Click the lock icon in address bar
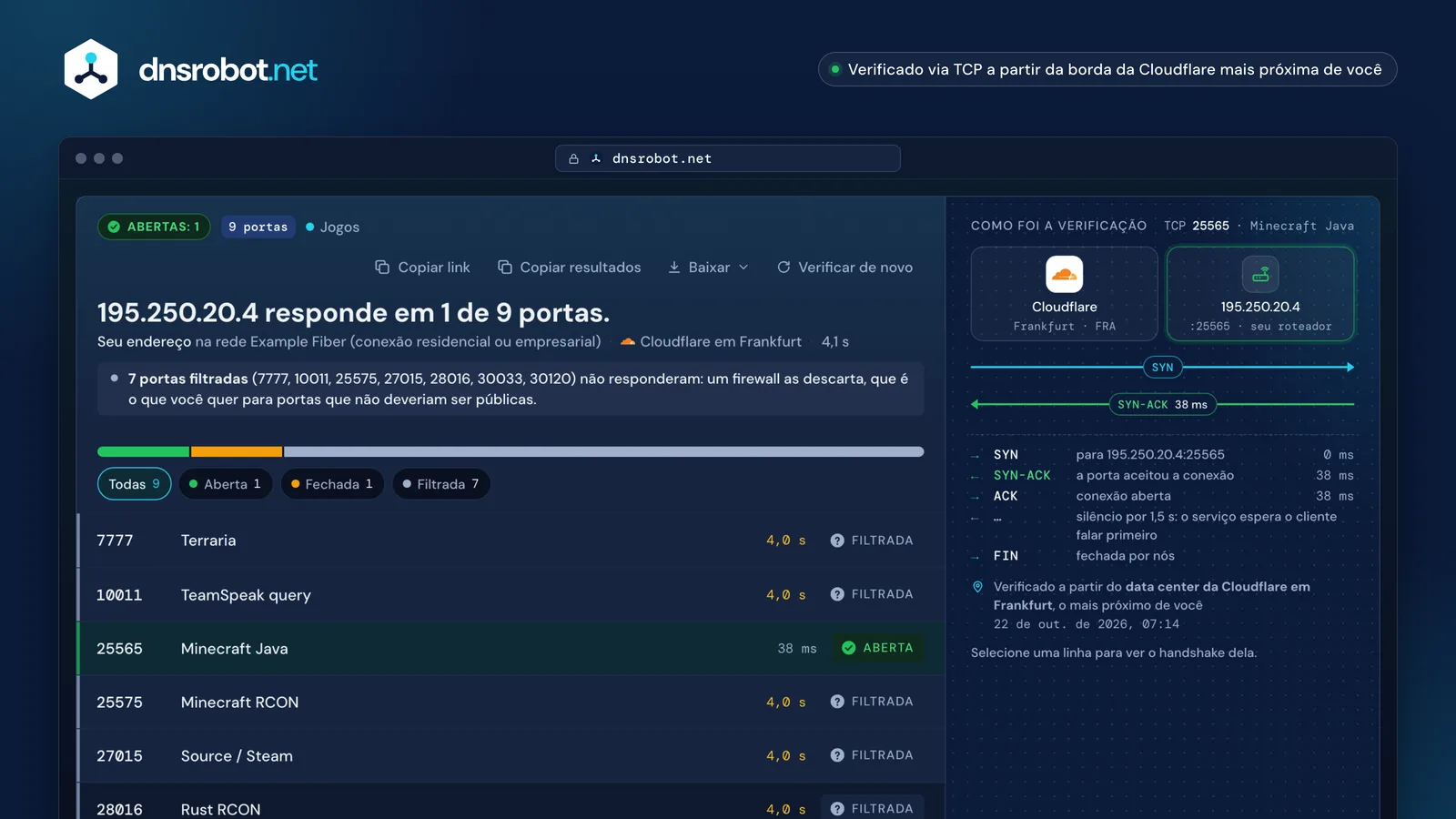 [x=573, y=158]
